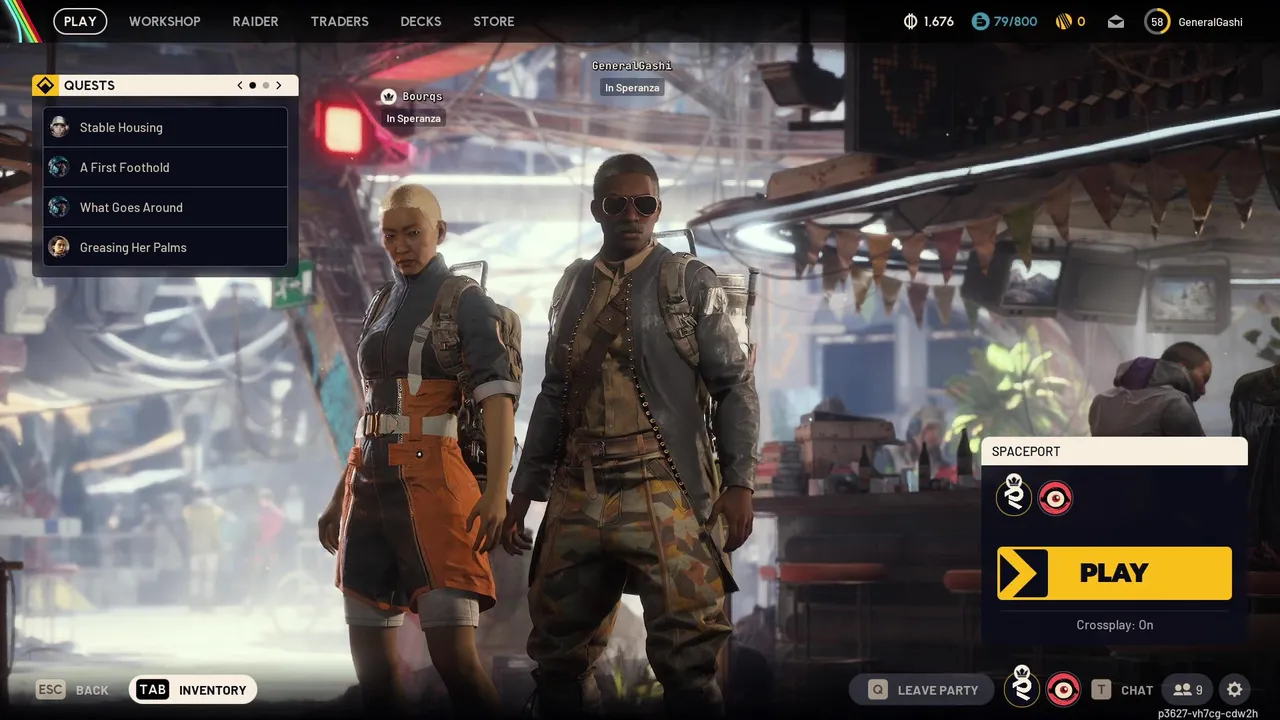Open the RAIDER tab
This screenshot has width=1280, height=720.
256,21
